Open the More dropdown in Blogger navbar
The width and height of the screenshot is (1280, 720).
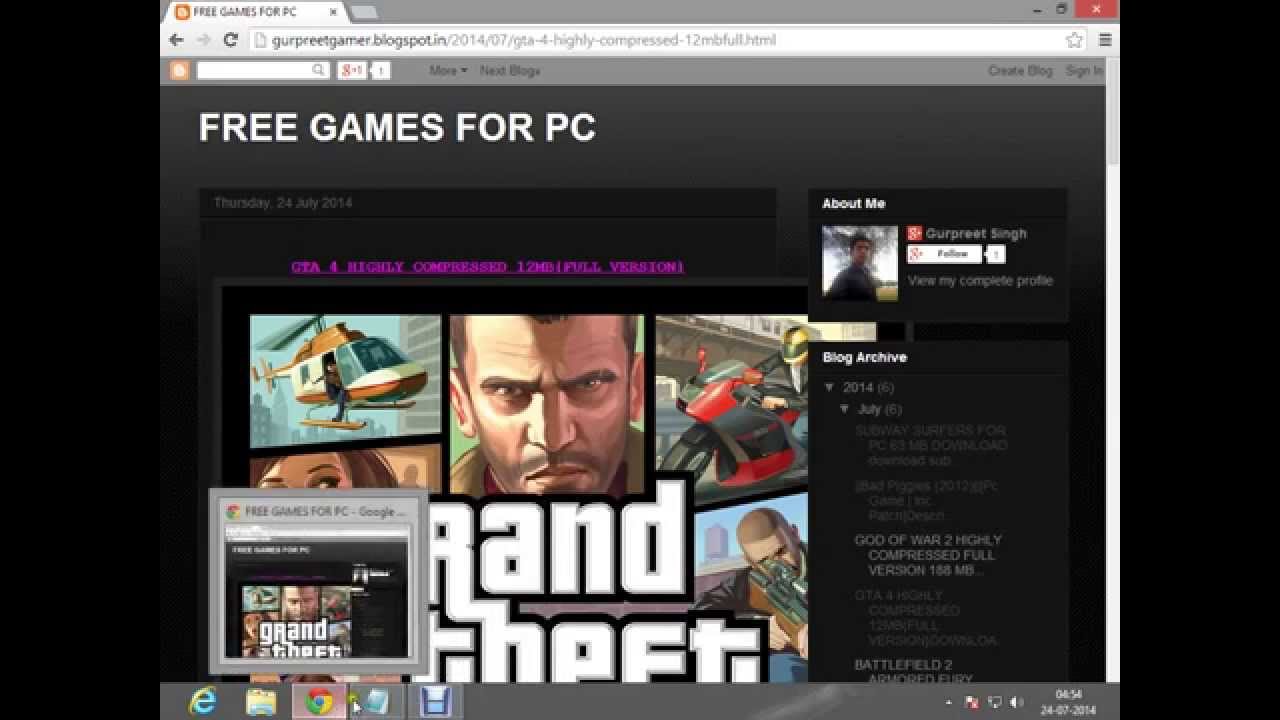[x=448, y=71]
